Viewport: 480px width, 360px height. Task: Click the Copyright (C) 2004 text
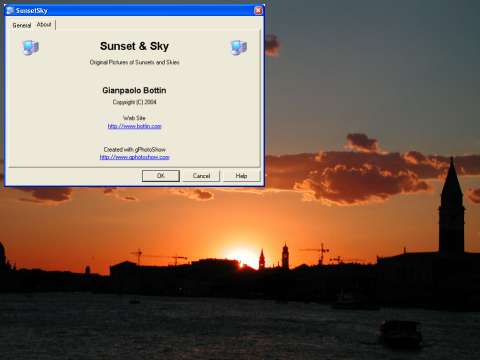[134, 102]
